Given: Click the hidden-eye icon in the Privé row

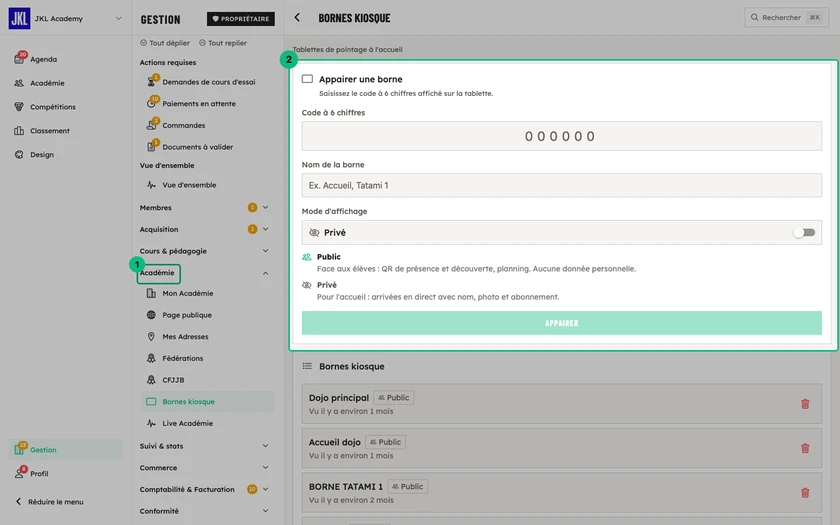Looking at the screenshot, I should click(314, 232).
